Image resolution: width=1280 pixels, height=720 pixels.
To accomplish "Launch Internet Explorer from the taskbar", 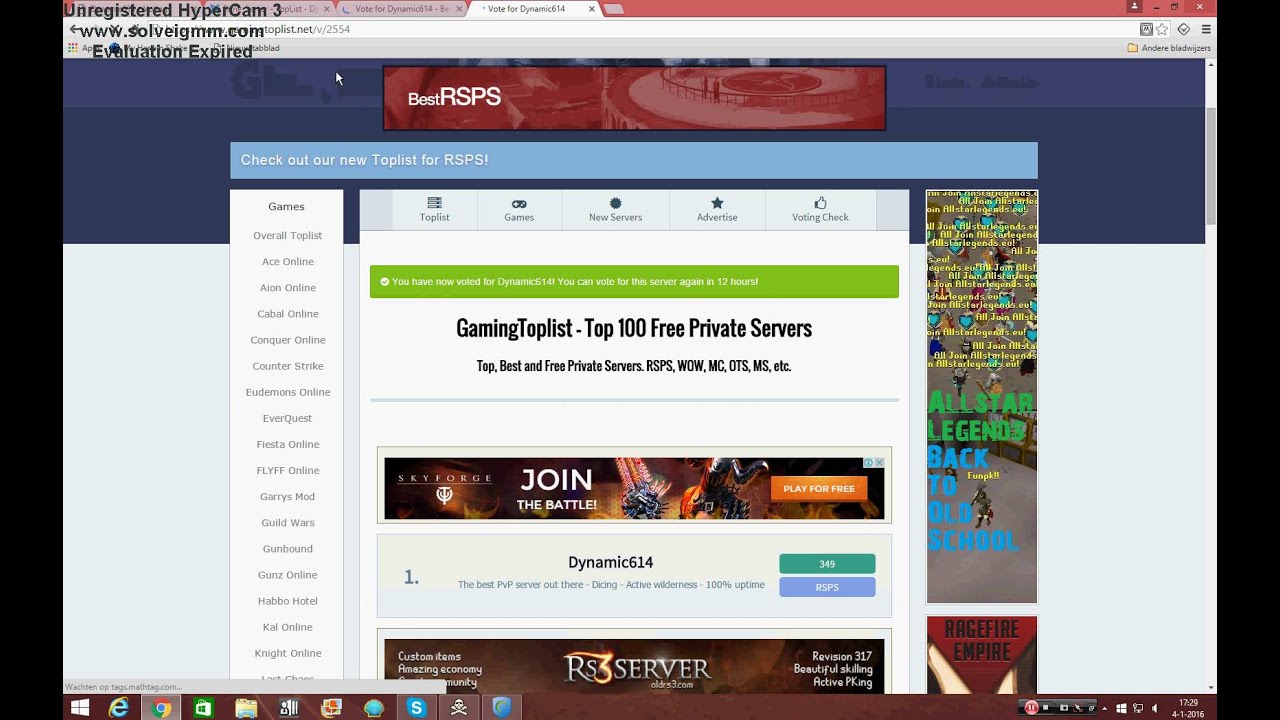I will pos(119,707).
